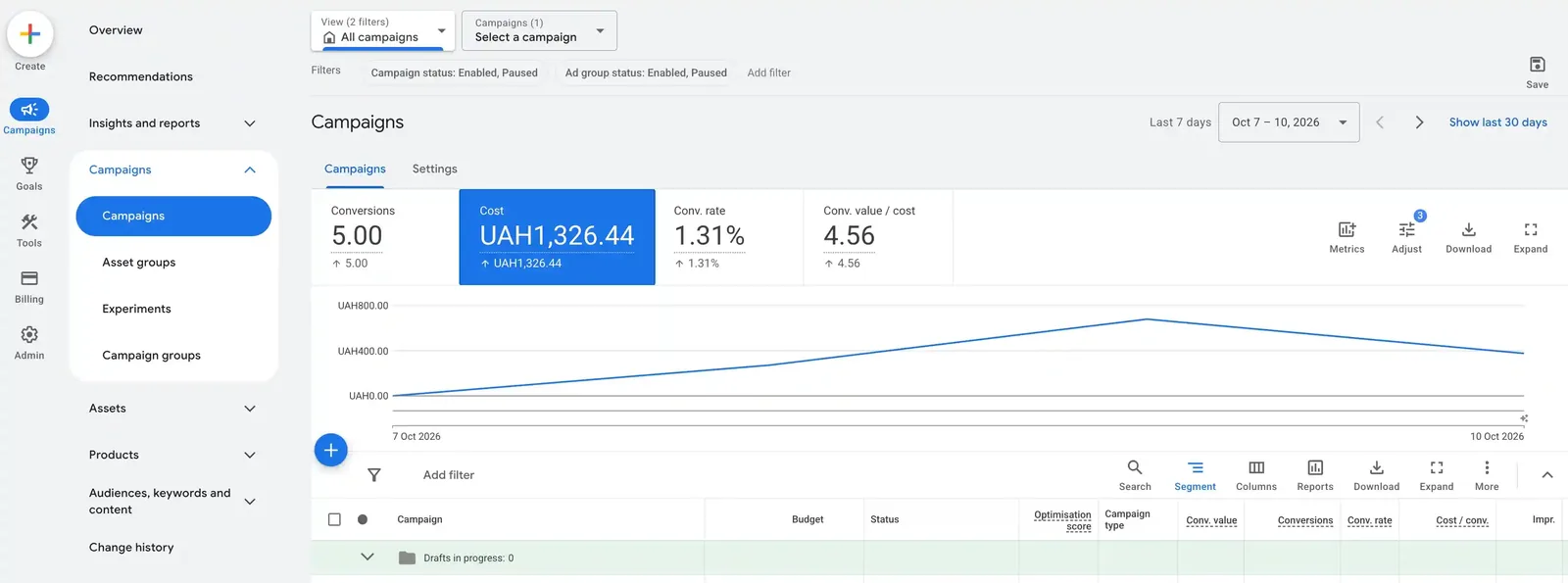1568x583 pixels.
Task: Expand the table view
Action: coord(1437,475)
